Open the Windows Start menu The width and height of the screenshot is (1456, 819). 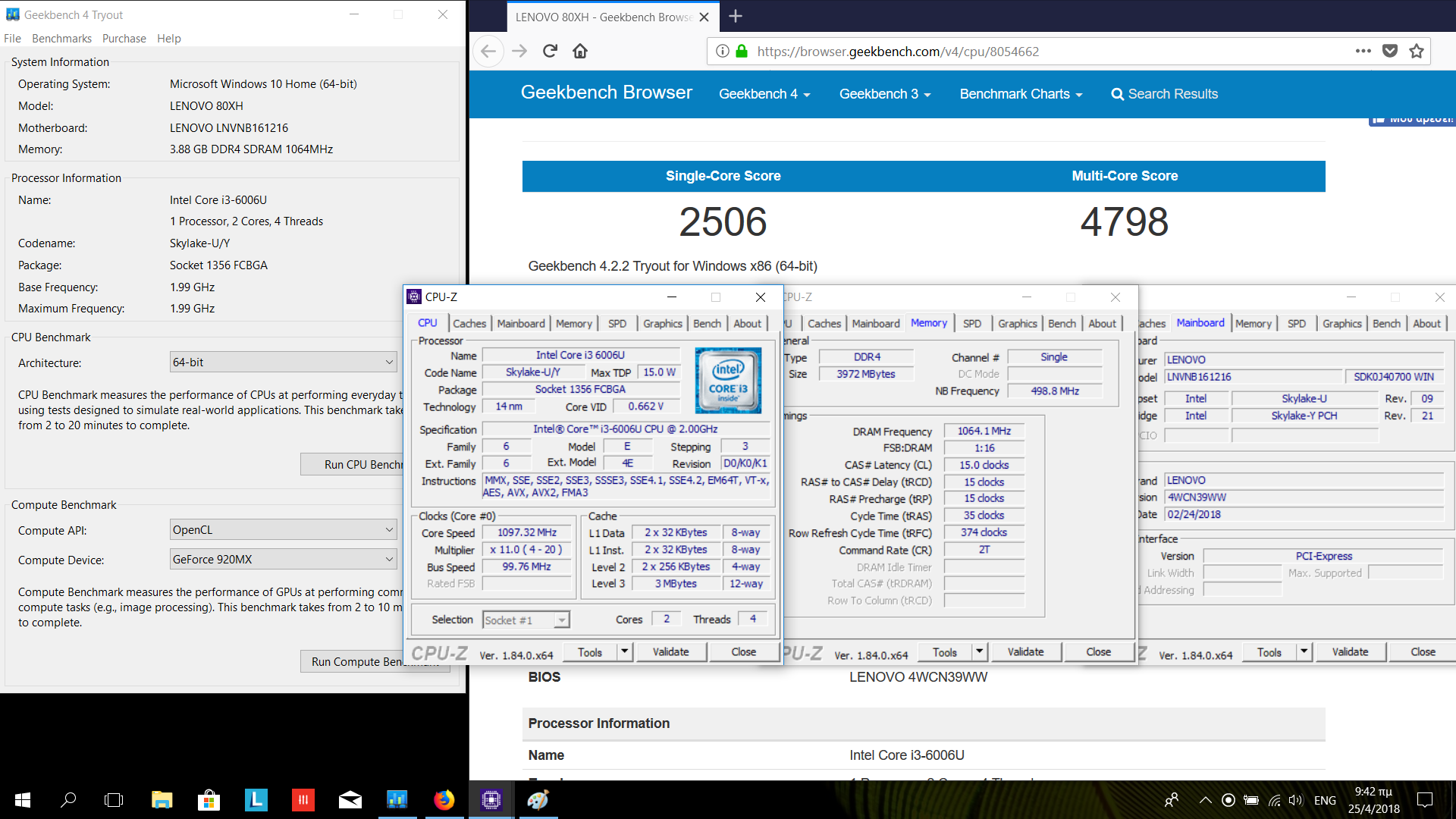click(x=23, y=799)
